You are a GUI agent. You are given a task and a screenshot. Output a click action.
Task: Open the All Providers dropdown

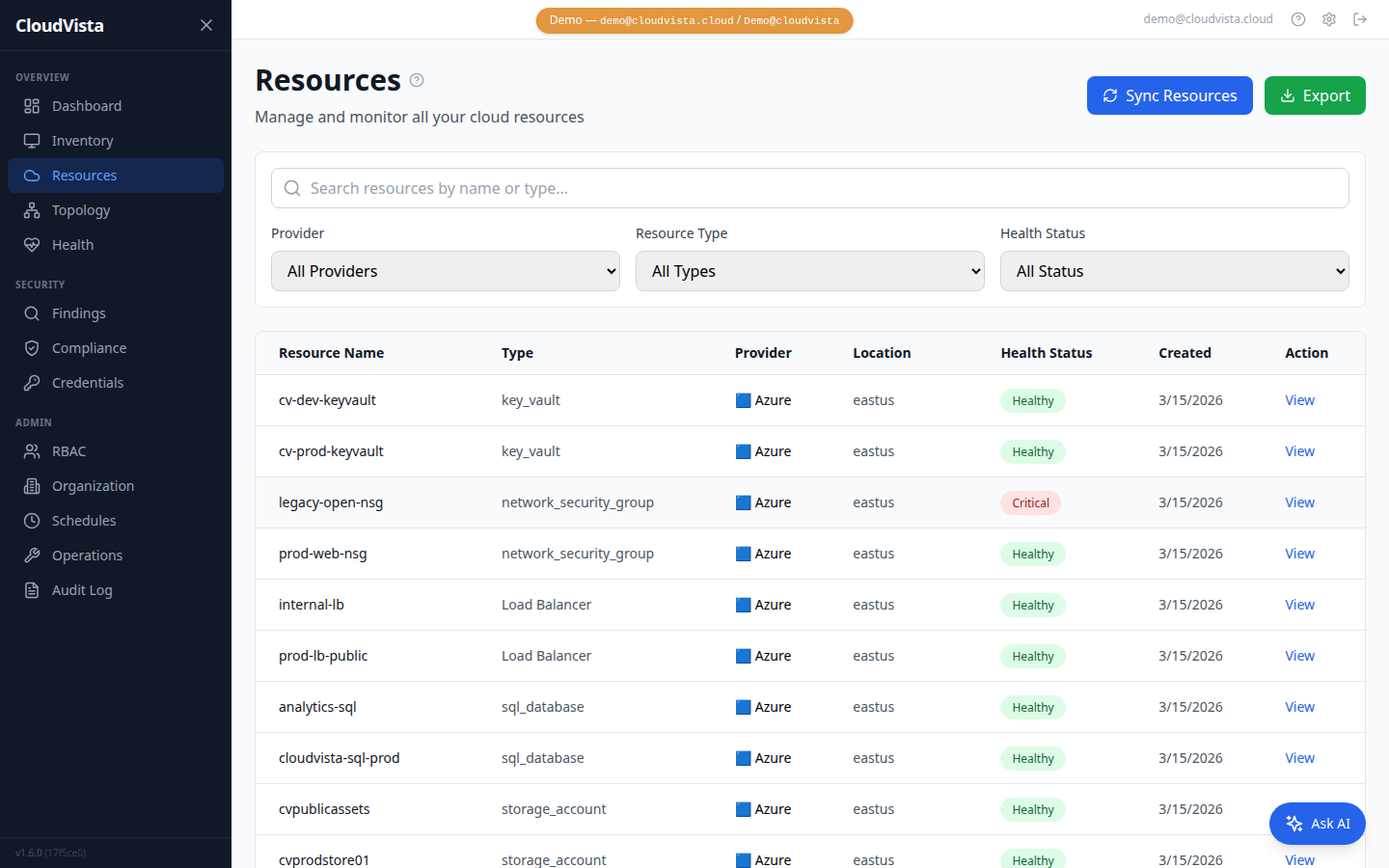445,271
